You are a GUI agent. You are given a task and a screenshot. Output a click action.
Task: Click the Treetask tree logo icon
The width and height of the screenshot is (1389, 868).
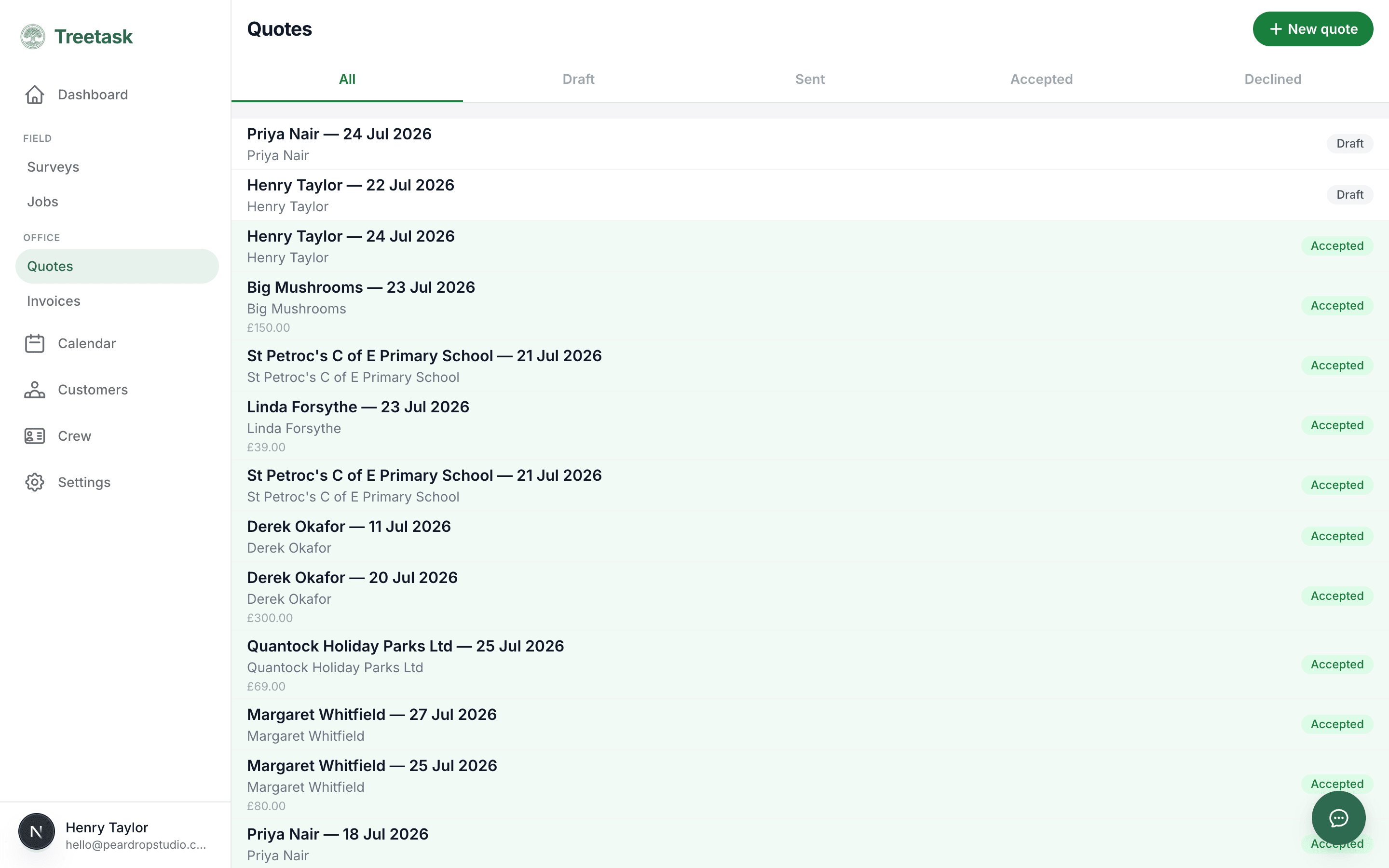pos(33,37)
